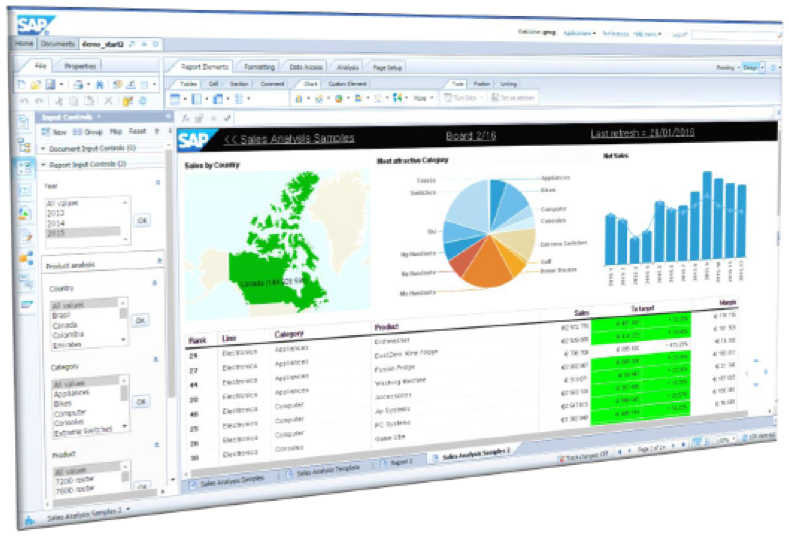This screenshot has height=537, width=789.
Task: Open the Applications dropdown menu
Action: (579, 33)
